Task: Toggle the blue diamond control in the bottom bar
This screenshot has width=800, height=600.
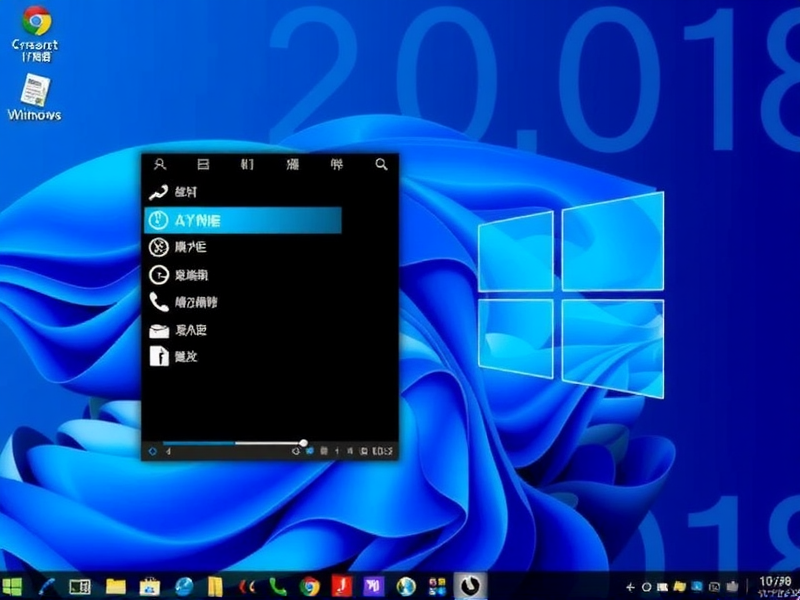Action: [152, 452]
